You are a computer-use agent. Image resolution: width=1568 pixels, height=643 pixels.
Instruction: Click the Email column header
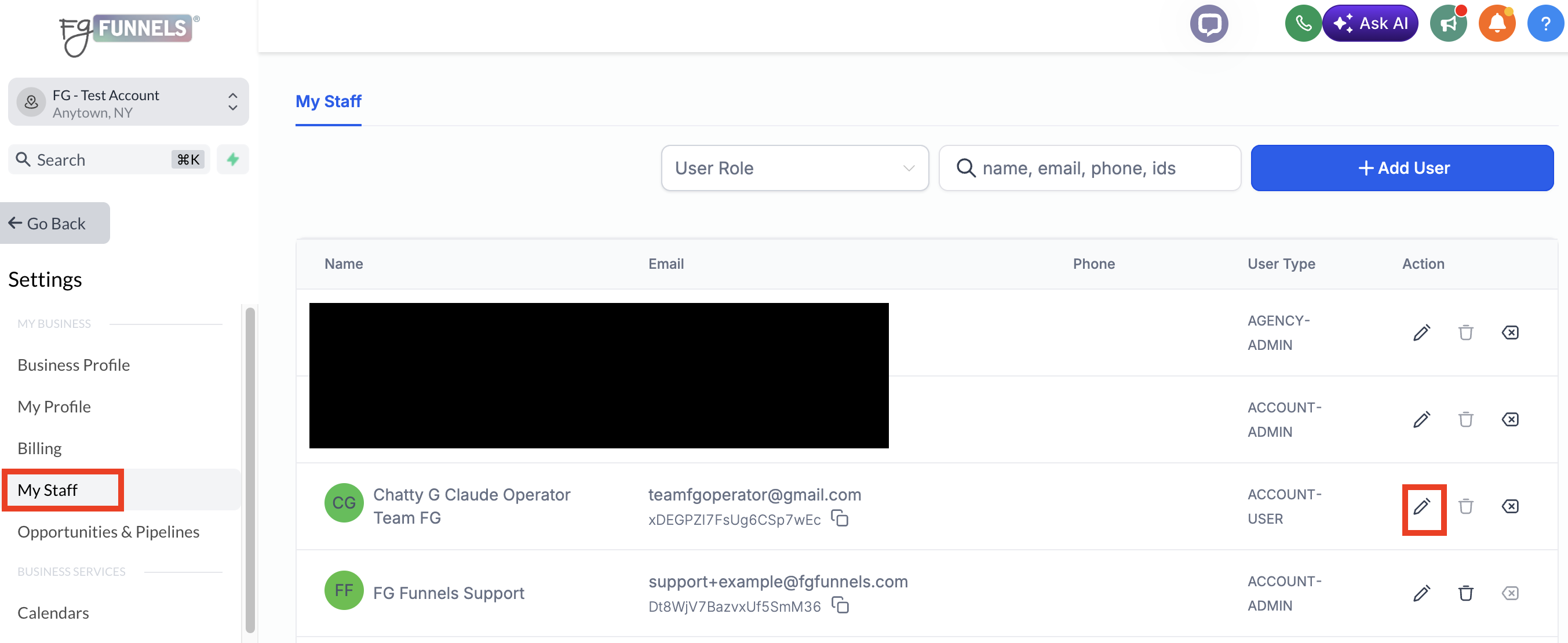click(666, 264)
